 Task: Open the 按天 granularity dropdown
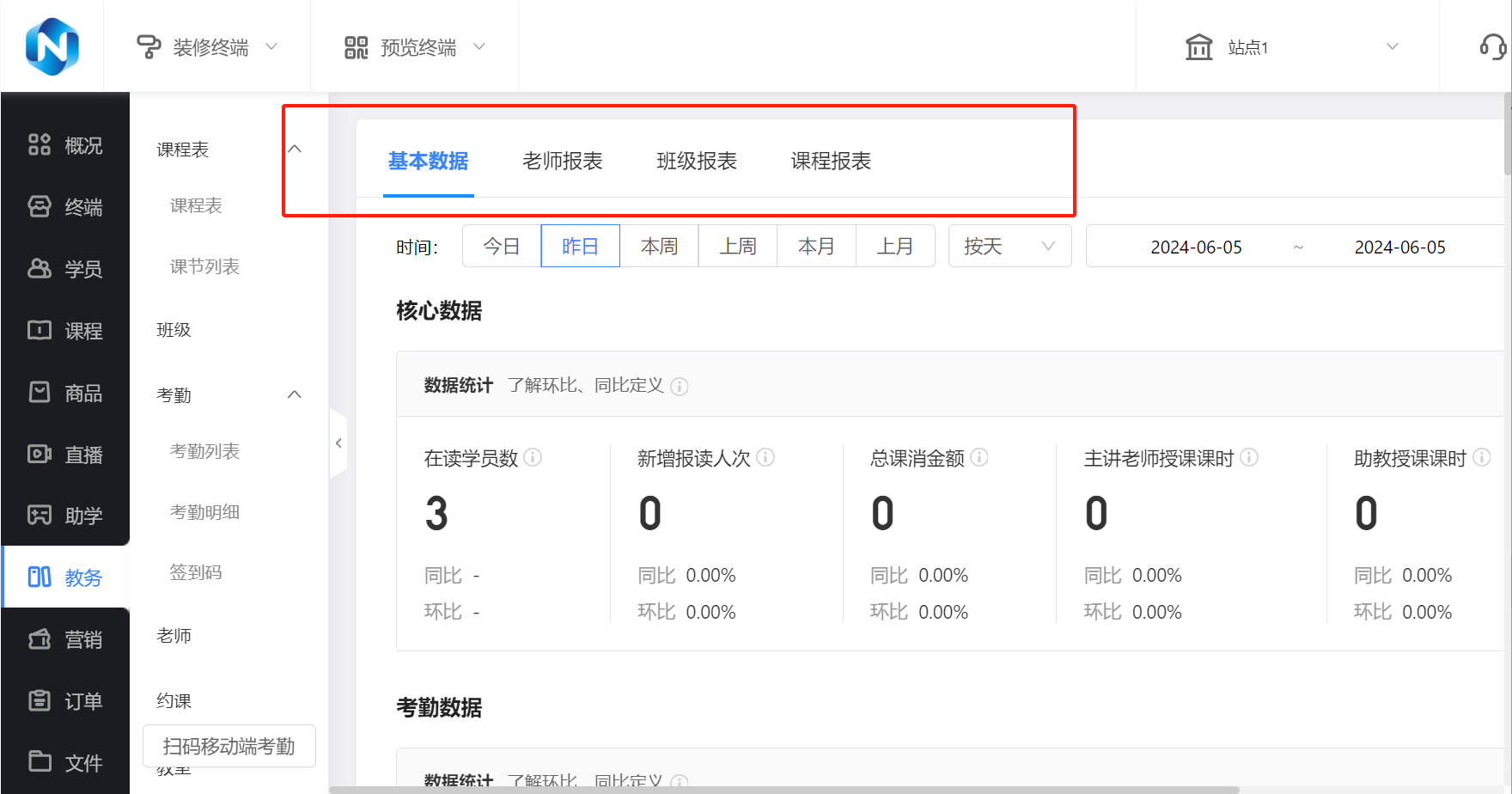[1009, 247]
